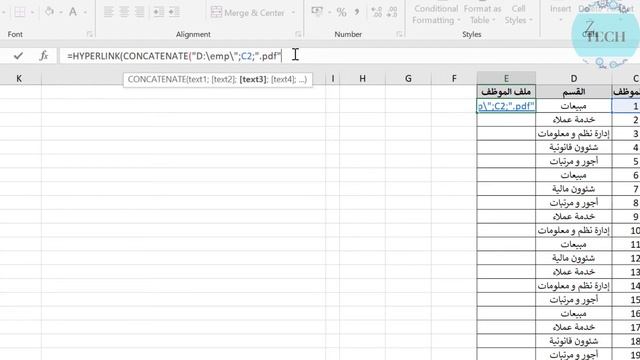Click CONCATENATE function name in tooltip

157,79
